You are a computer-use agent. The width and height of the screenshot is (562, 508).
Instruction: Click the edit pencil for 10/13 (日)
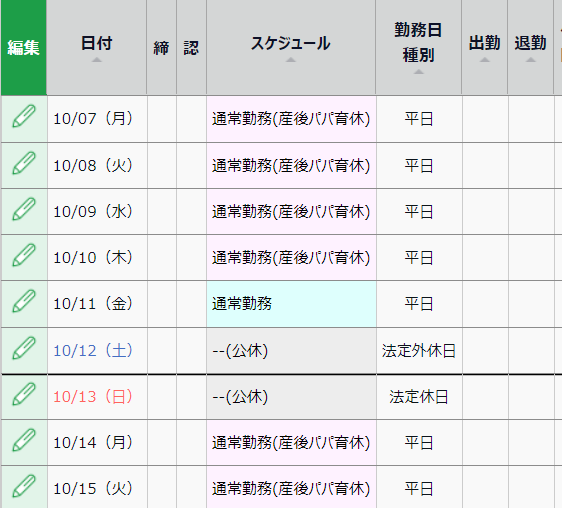tap(24, 394)
